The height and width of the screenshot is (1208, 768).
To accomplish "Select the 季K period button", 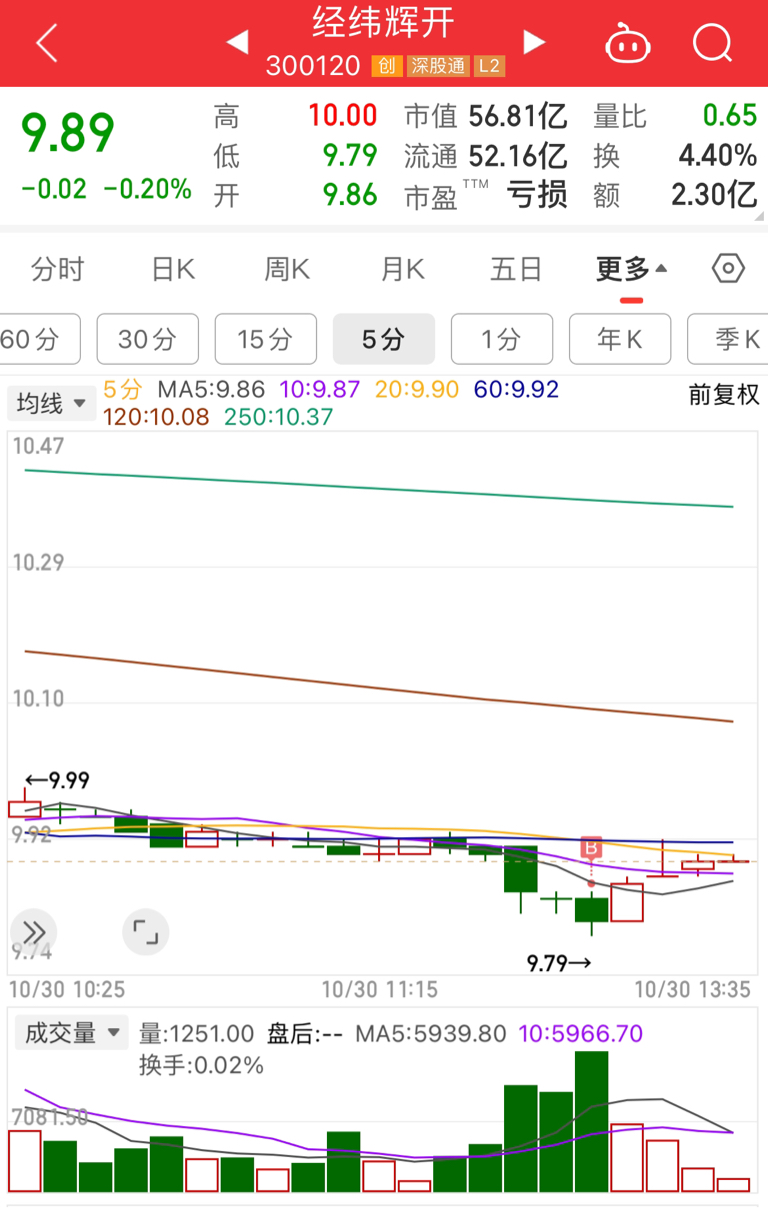I will [x=728, y=339].
